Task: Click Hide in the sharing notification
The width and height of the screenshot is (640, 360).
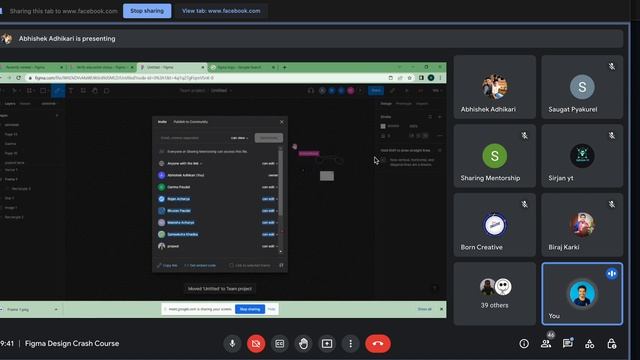Action: [271, 309]
